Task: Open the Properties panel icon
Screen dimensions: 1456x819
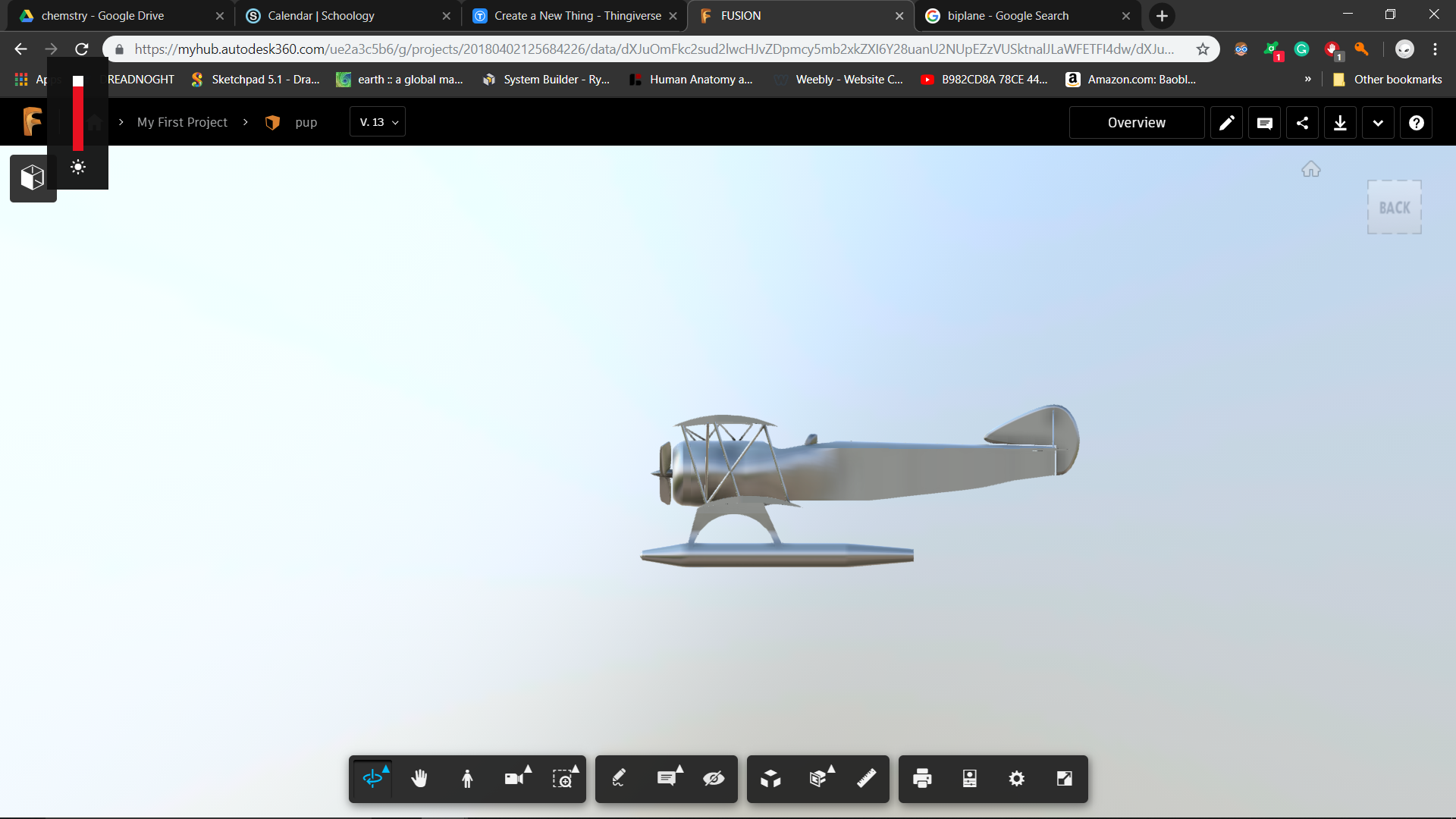Action: pos(970,779)
